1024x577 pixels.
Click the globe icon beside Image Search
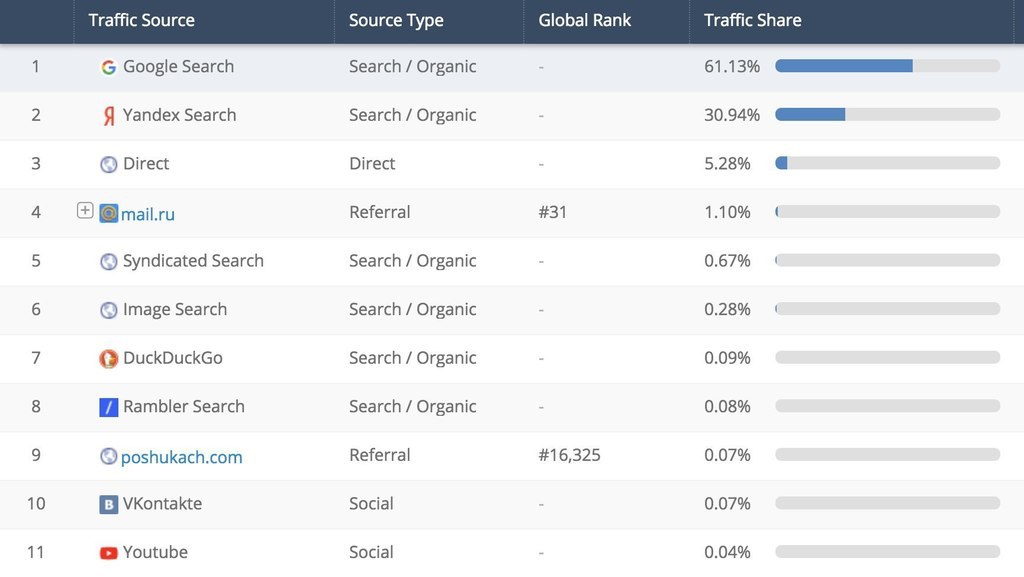click(108, 310)
